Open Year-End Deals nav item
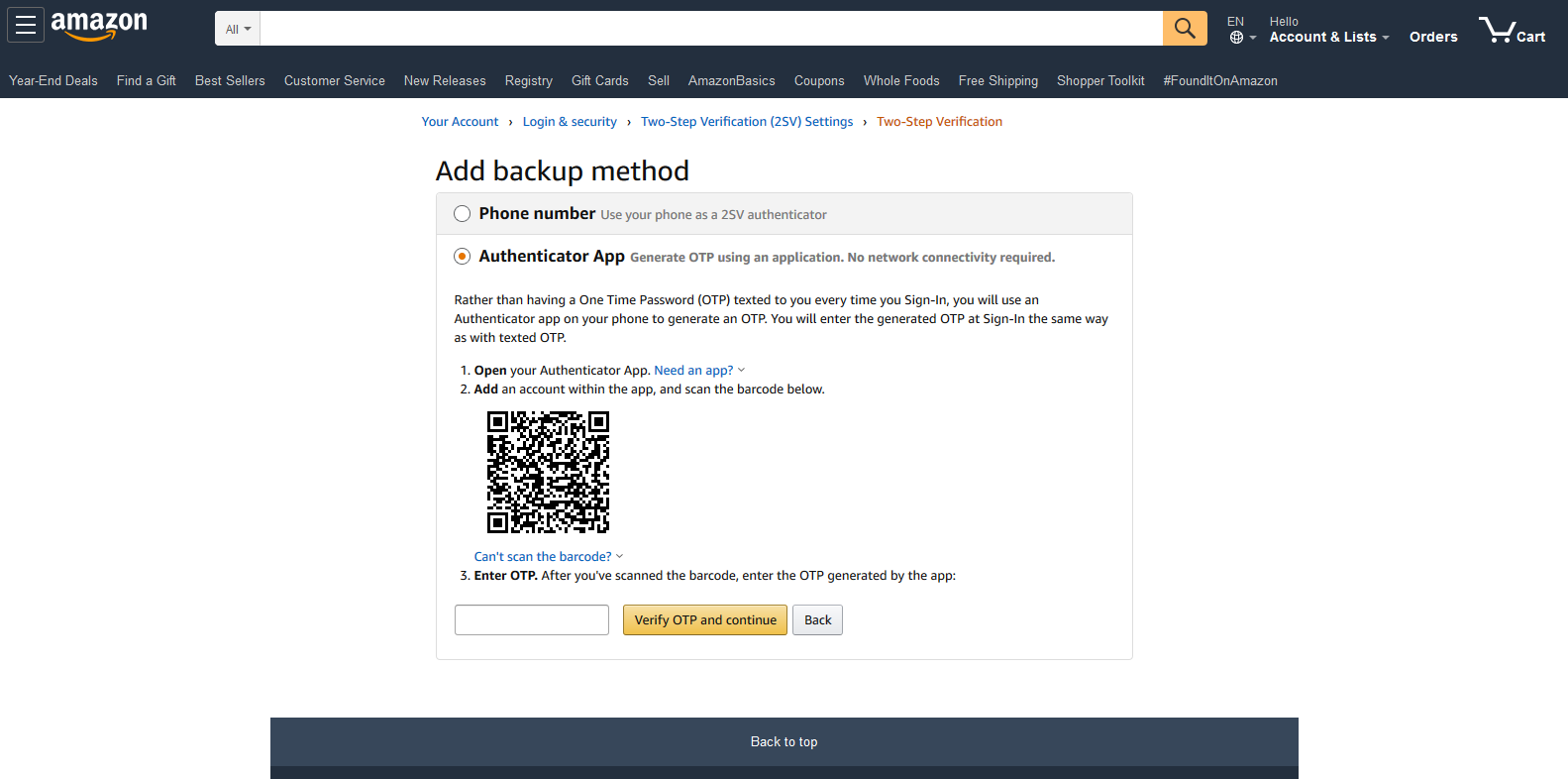The height and width of the screenshot is (779, 1568). pyautogui.click(x=53, y=81)
